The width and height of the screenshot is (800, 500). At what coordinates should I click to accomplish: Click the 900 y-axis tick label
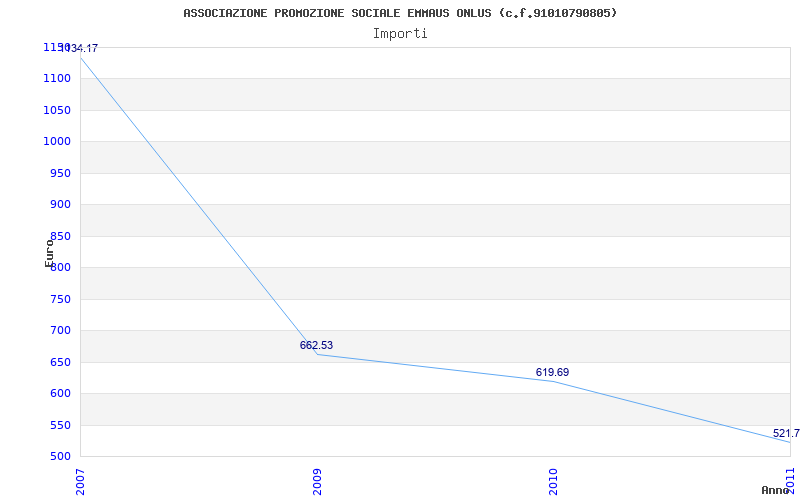pyautogui.click(x=61, y=205)
